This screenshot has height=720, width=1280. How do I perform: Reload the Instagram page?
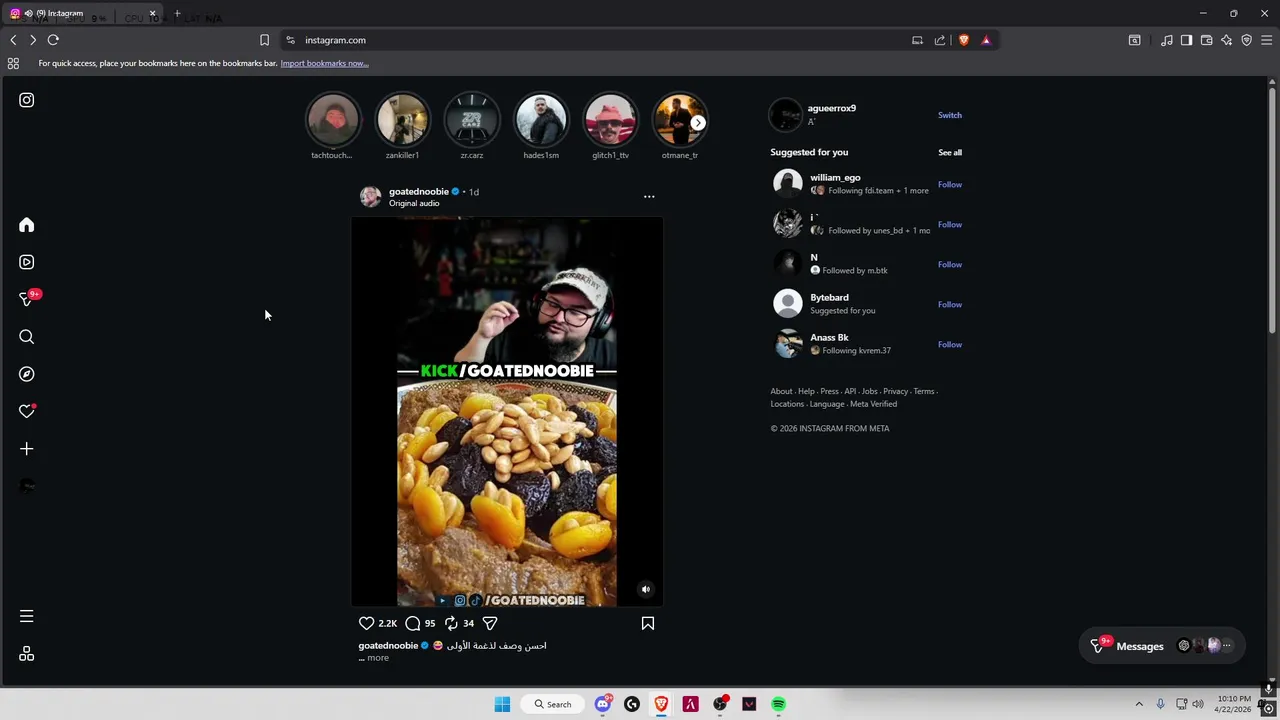pyautogui.click(x=53, y=40)
